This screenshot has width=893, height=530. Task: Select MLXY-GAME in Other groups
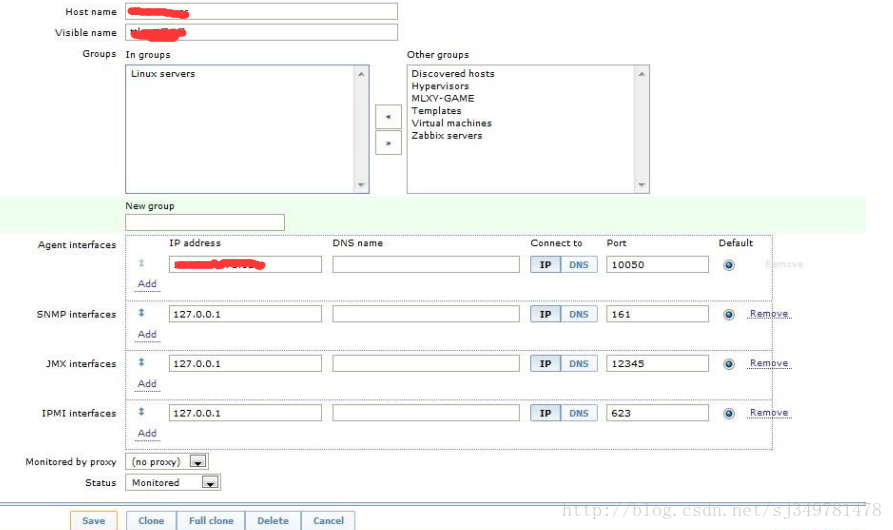point(443,98)
